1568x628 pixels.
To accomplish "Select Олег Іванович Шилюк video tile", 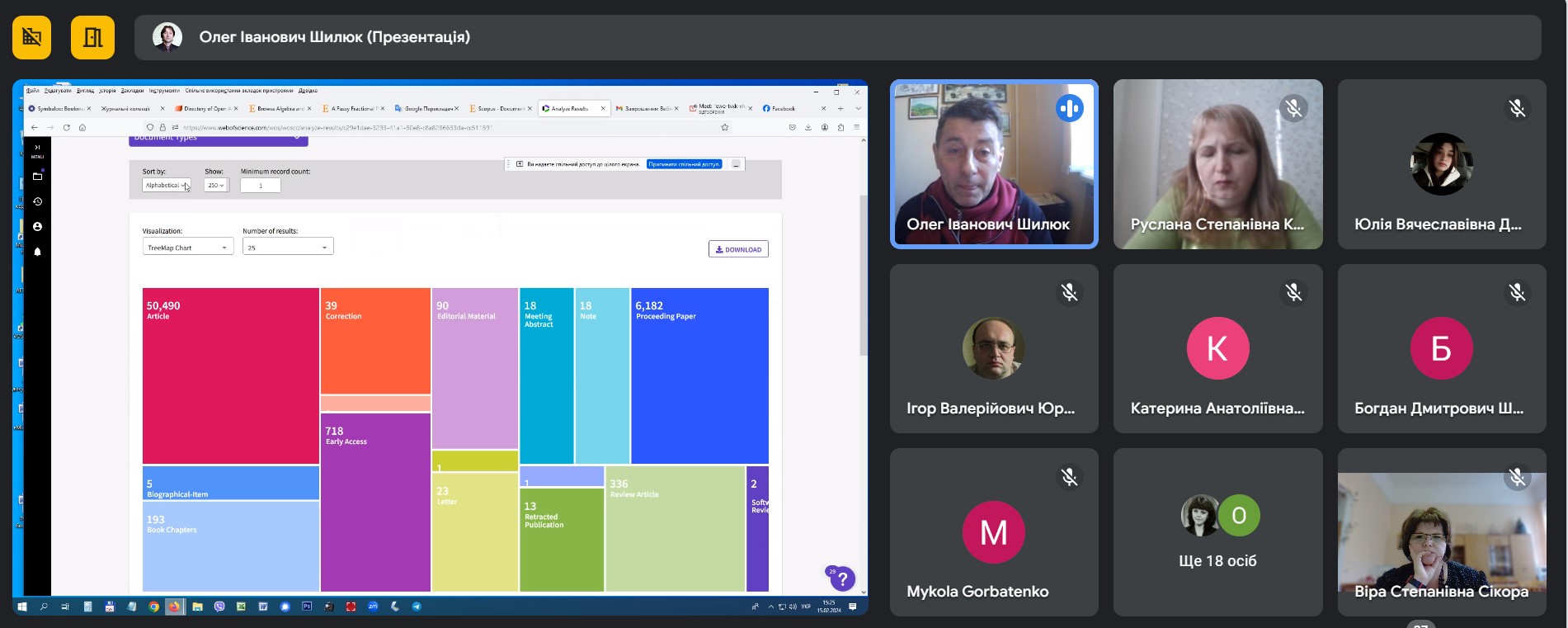I will pos(994,164).
